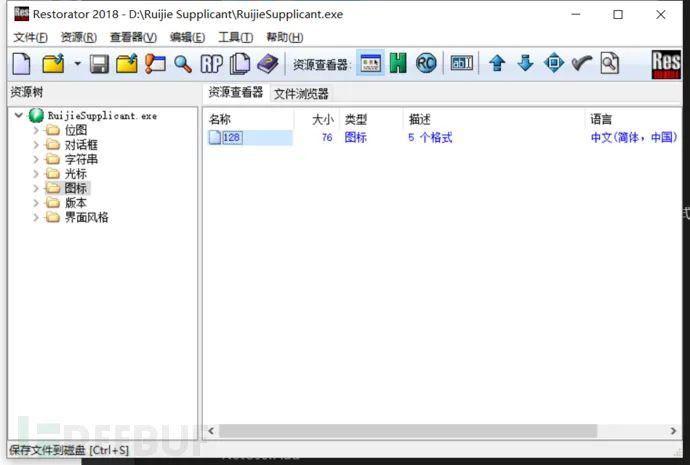Click the 图标 type cell in row 128
This screenshot has height=465, width=690.
(x=356, y=138)
